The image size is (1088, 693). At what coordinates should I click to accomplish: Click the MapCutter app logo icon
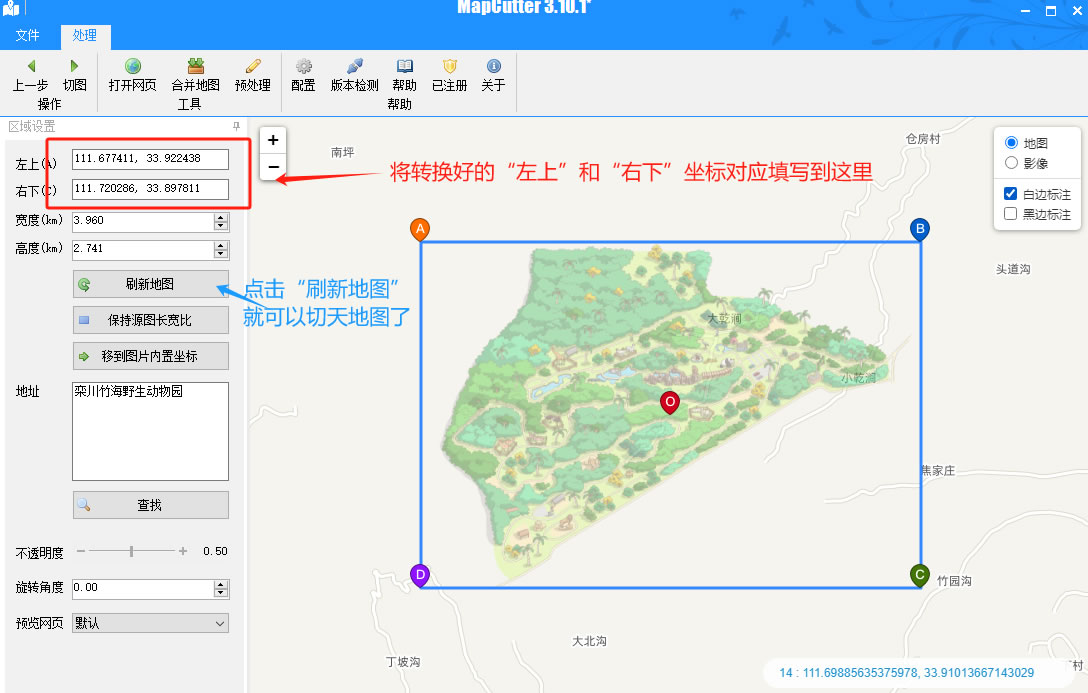point(11,8)
